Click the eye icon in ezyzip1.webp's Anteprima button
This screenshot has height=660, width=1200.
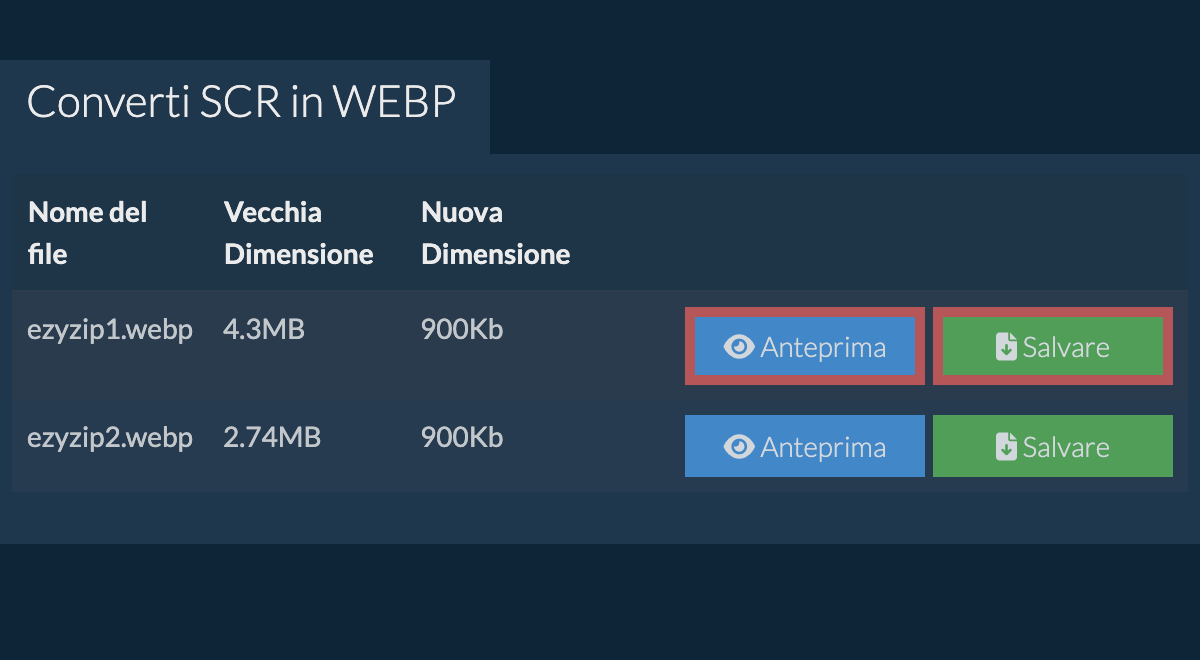click(738, 347)
